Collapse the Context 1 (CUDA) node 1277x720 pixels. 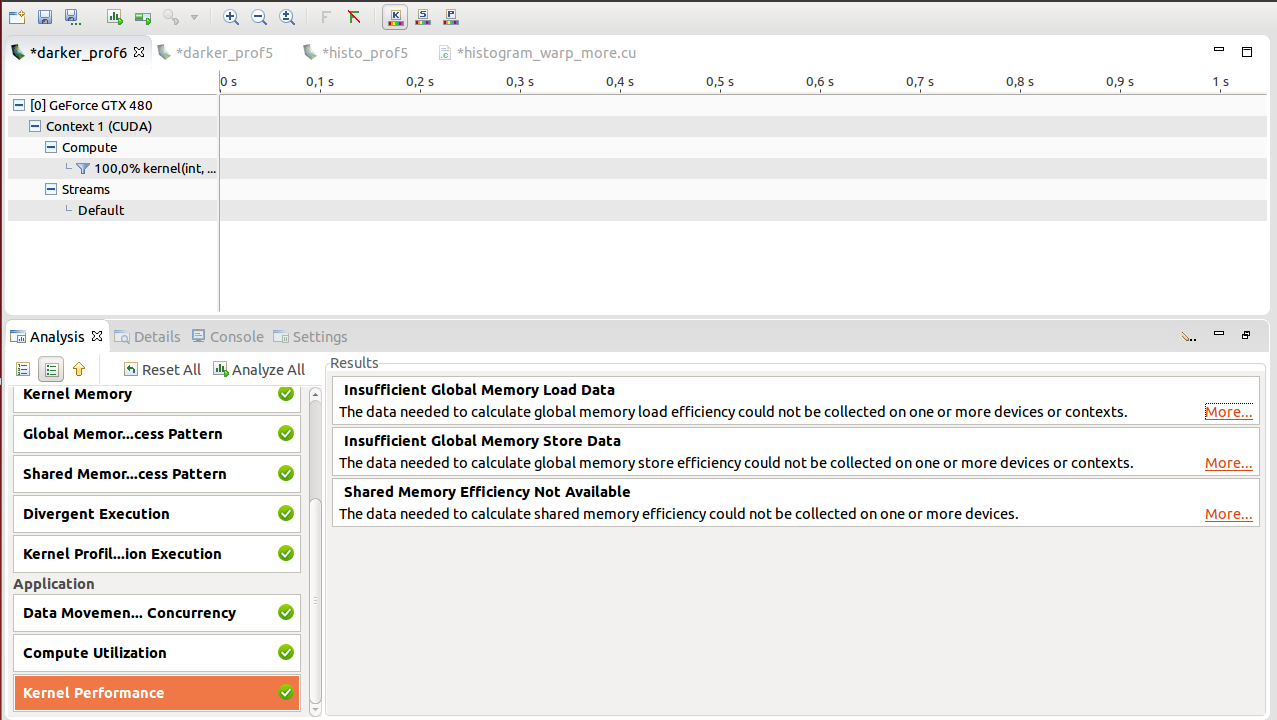pyautogui.click(x=35, y=126)
